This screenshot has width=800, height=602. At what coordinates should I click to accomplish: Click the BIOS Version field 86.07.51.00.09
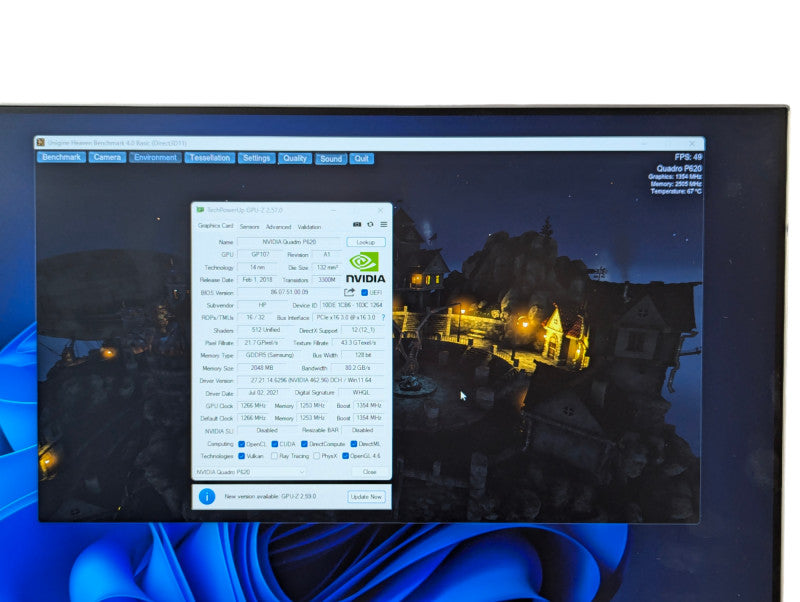(289, 292)
